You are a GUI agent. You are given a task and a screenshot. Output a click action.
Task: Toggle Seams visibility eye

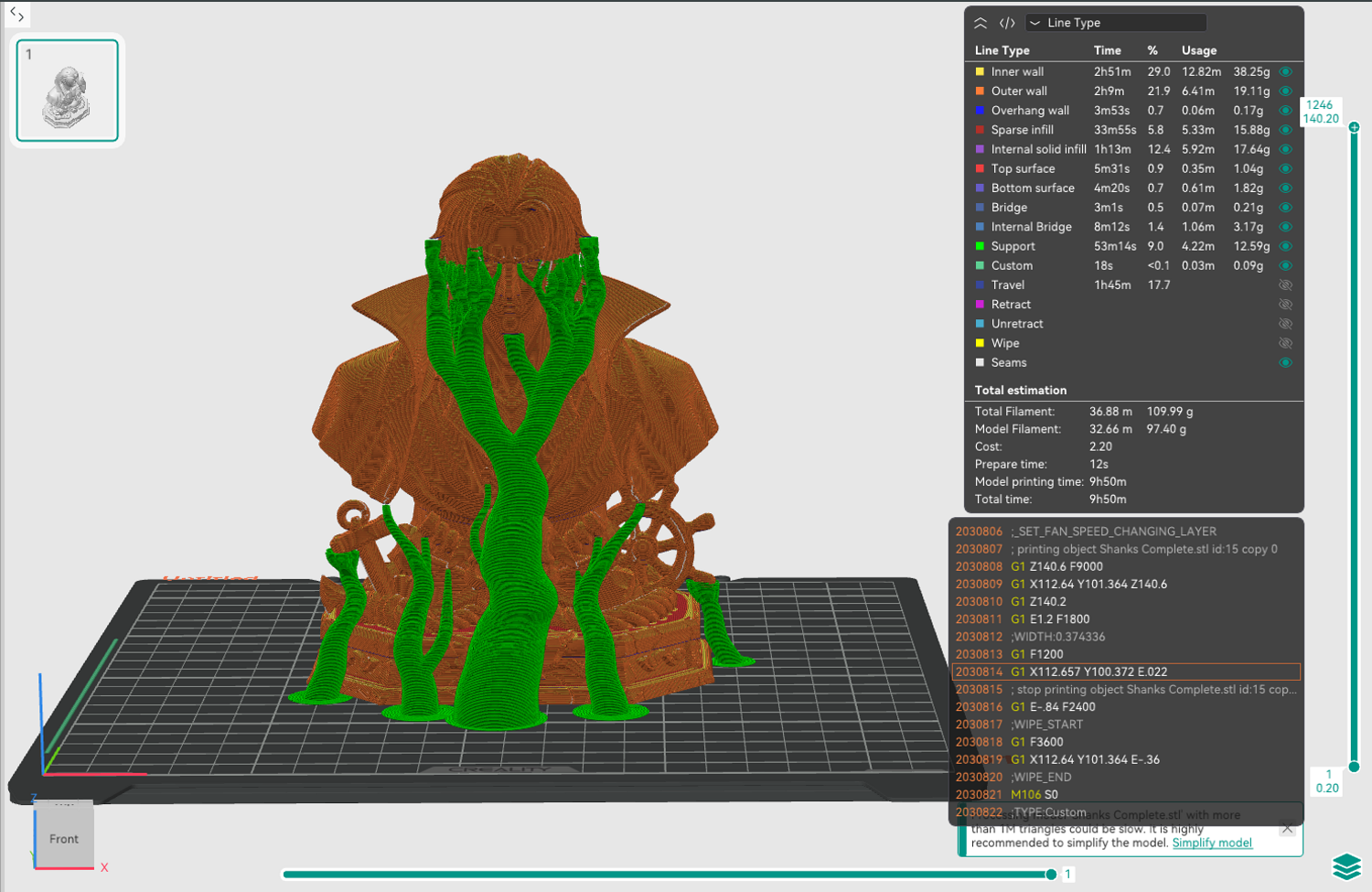pos(1285,362)
